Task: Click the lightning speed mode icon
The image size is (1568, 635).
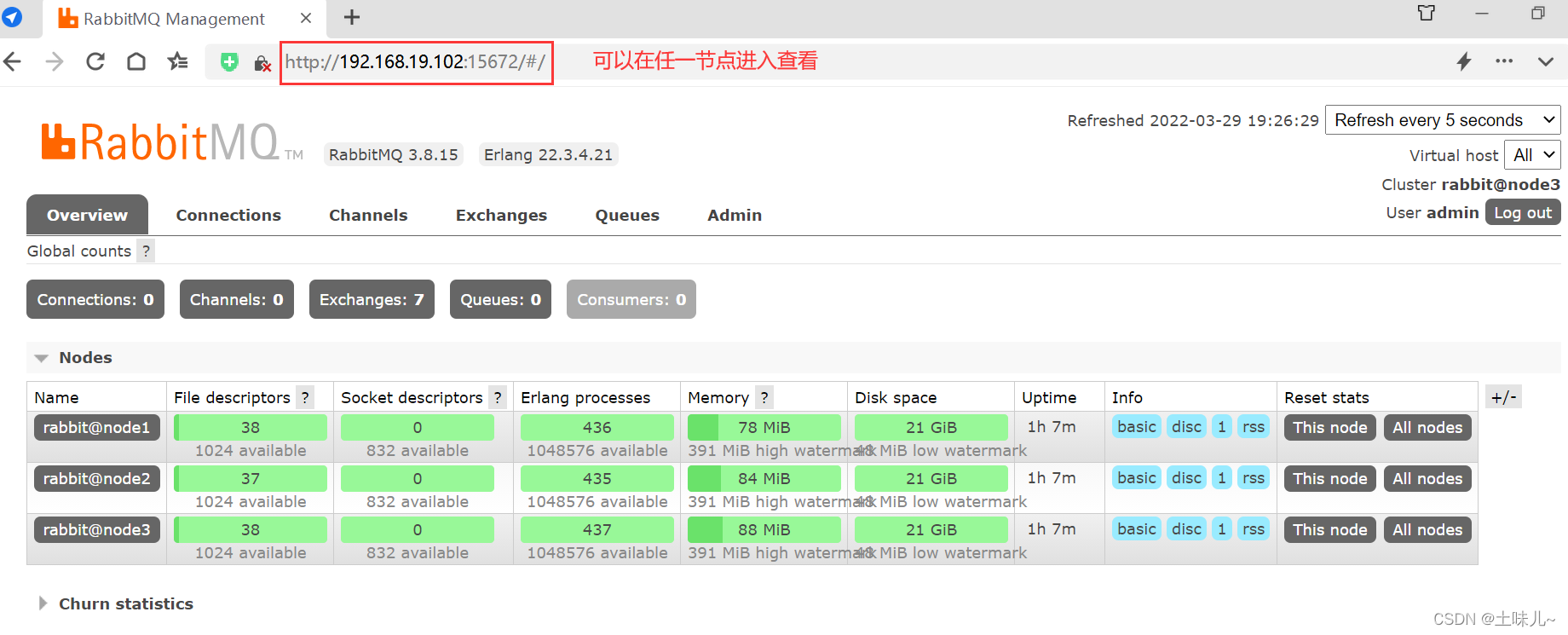Action: coord(1464,61)
